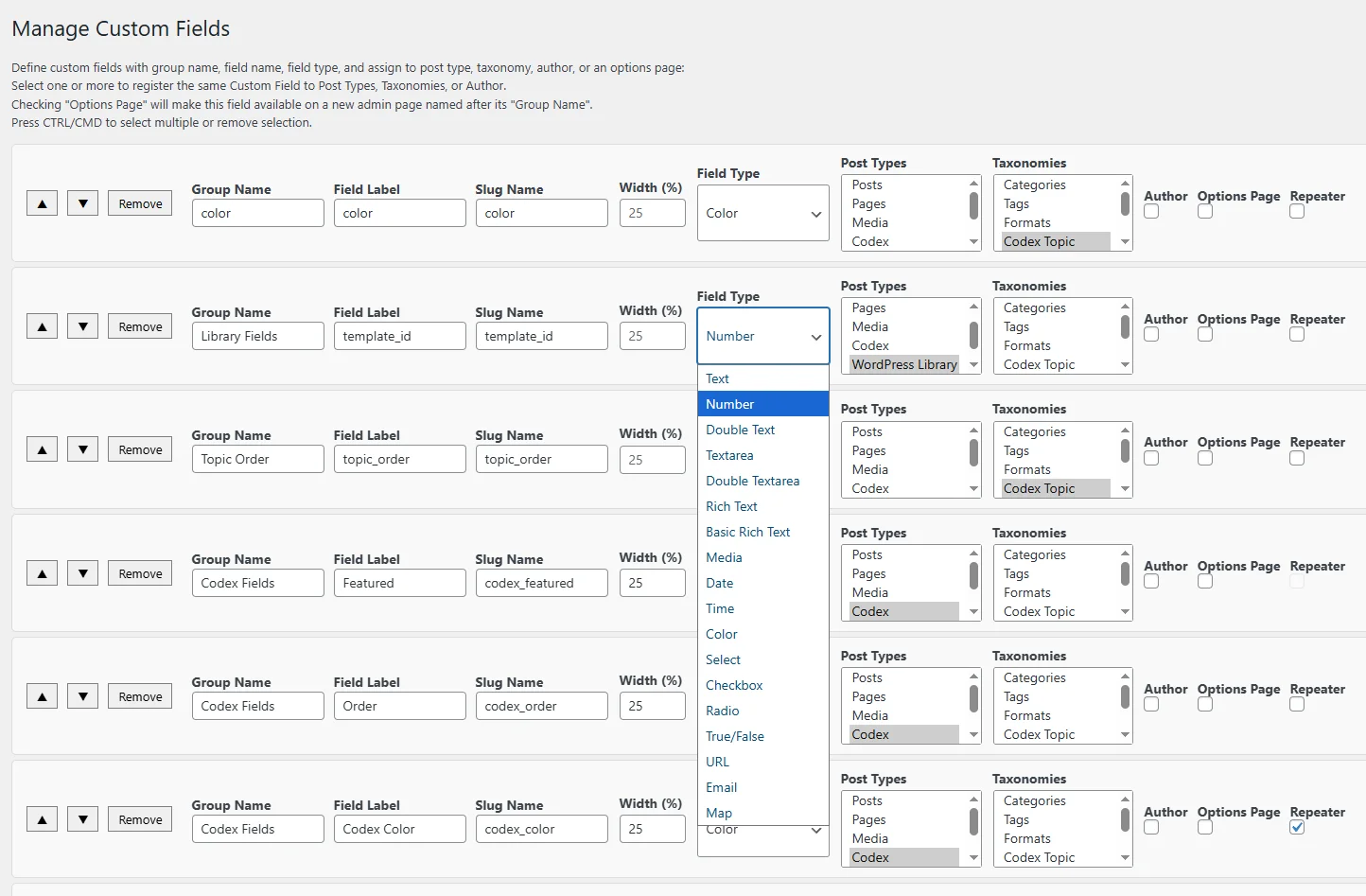The height and width of the screenshot is (896, 1366).
Task: Click the template_id Slug Name input
Action: (541, 336)
